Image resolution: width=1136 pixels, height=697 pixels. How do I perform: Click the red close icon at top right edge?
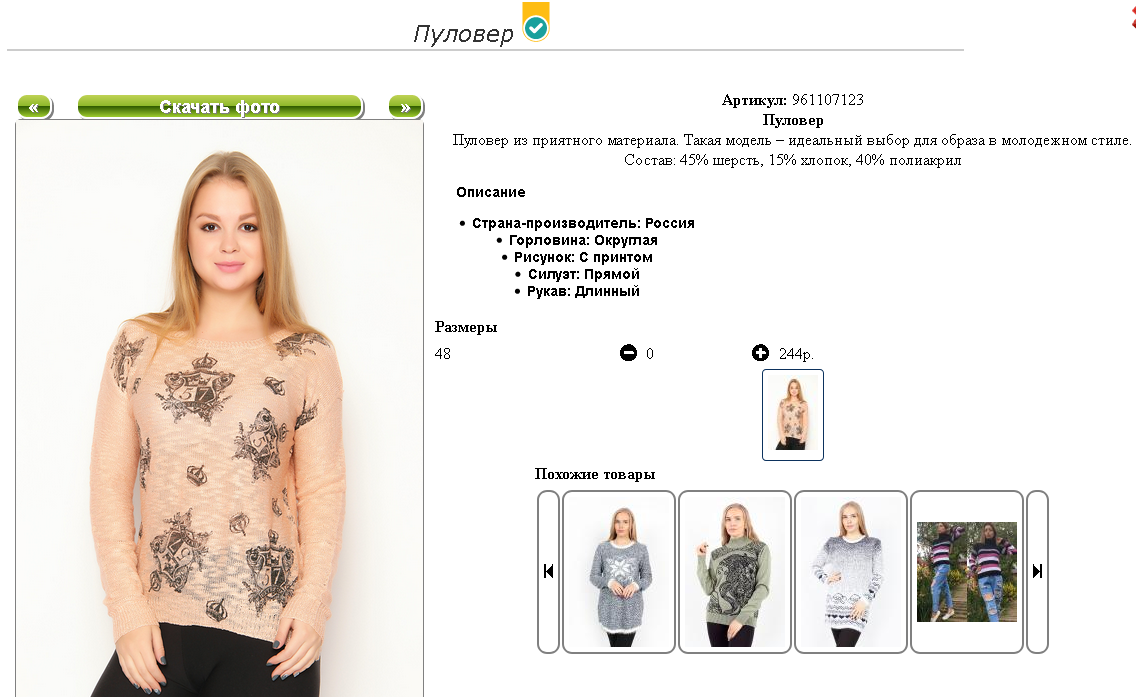coord(1133,16)
